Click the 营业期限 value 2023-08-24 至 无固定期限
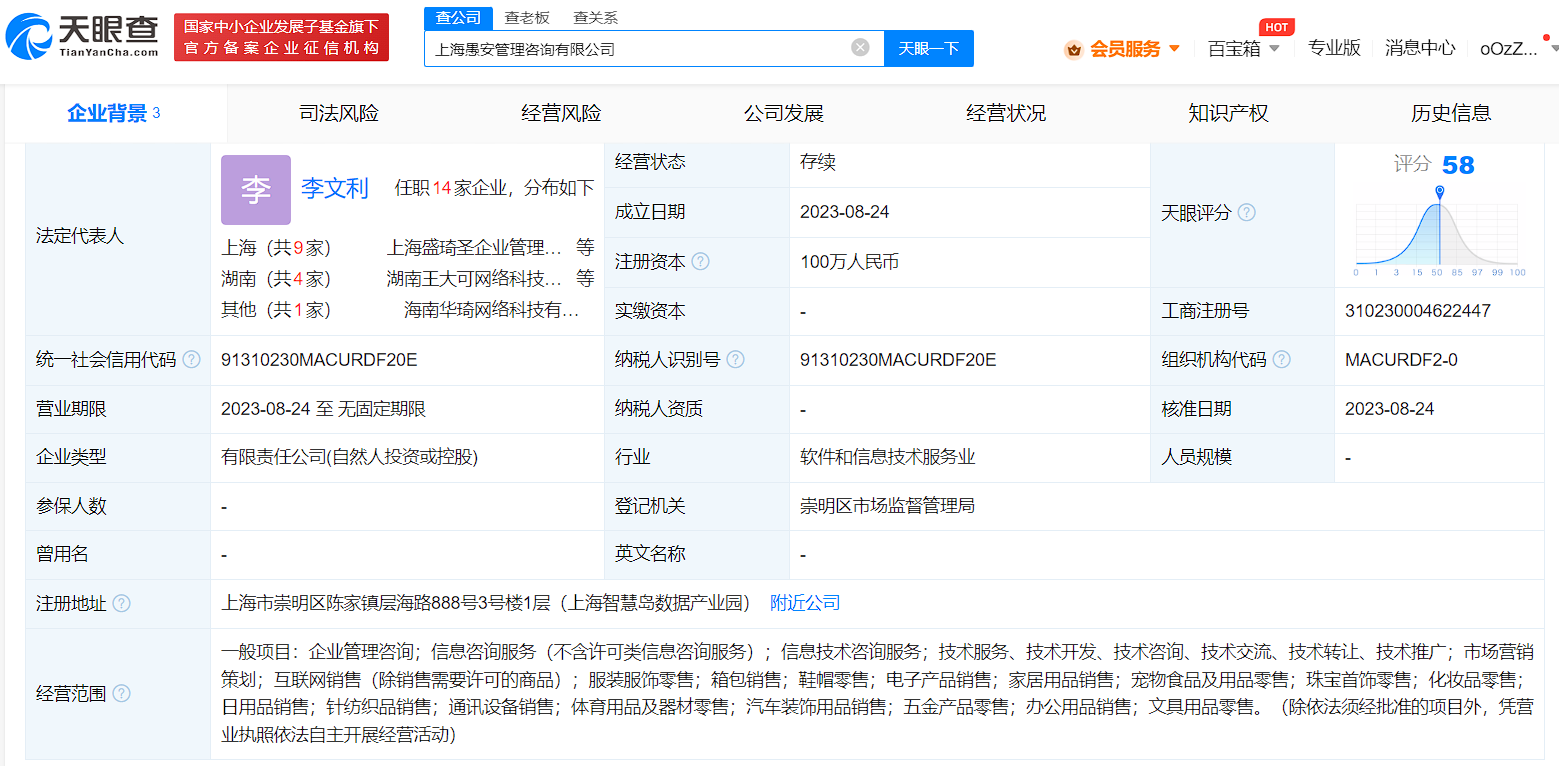 point(324,408)
